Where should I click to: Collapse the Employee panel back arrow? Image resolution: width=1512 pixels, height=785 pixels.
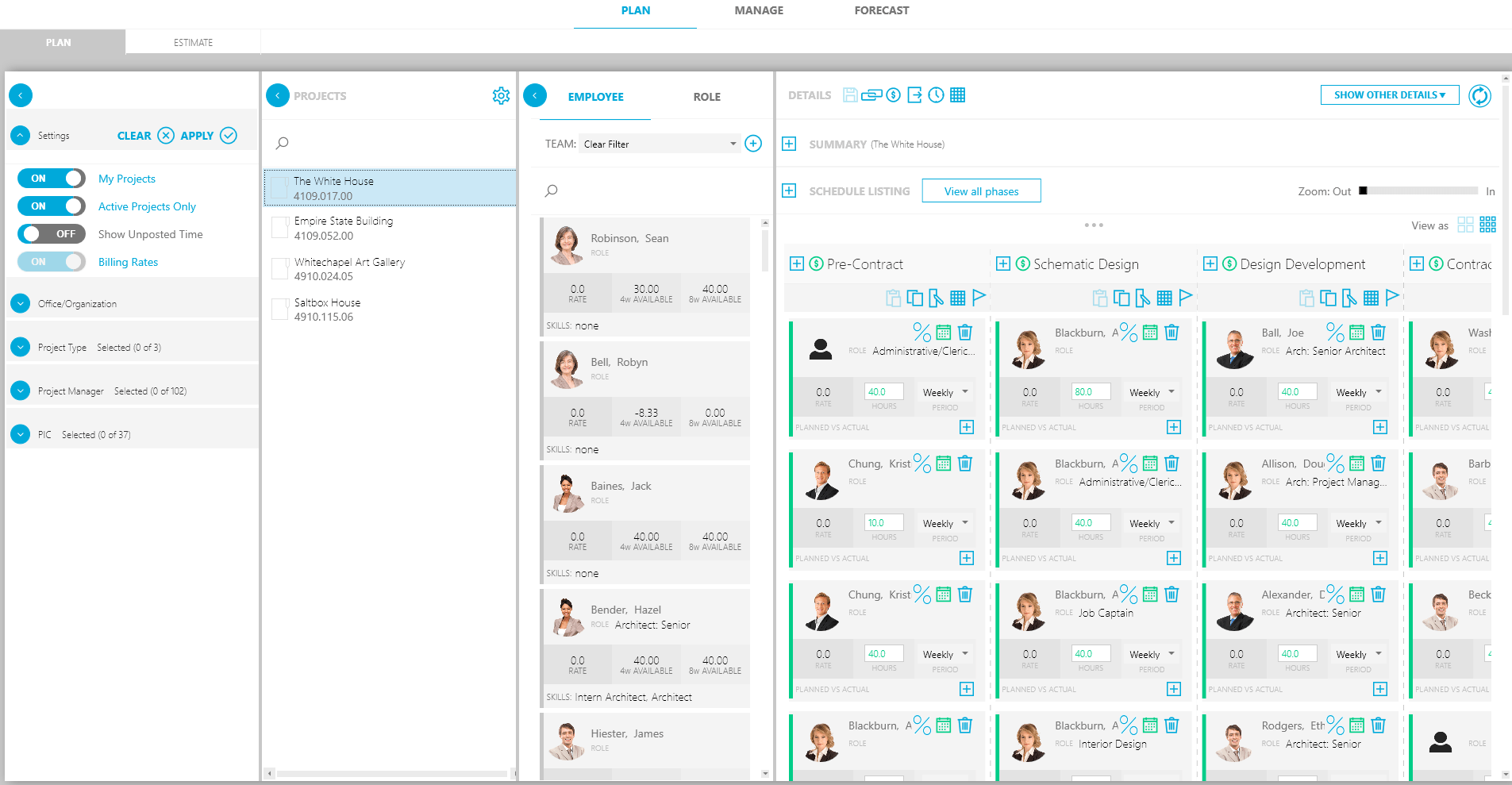coord(535,96)
